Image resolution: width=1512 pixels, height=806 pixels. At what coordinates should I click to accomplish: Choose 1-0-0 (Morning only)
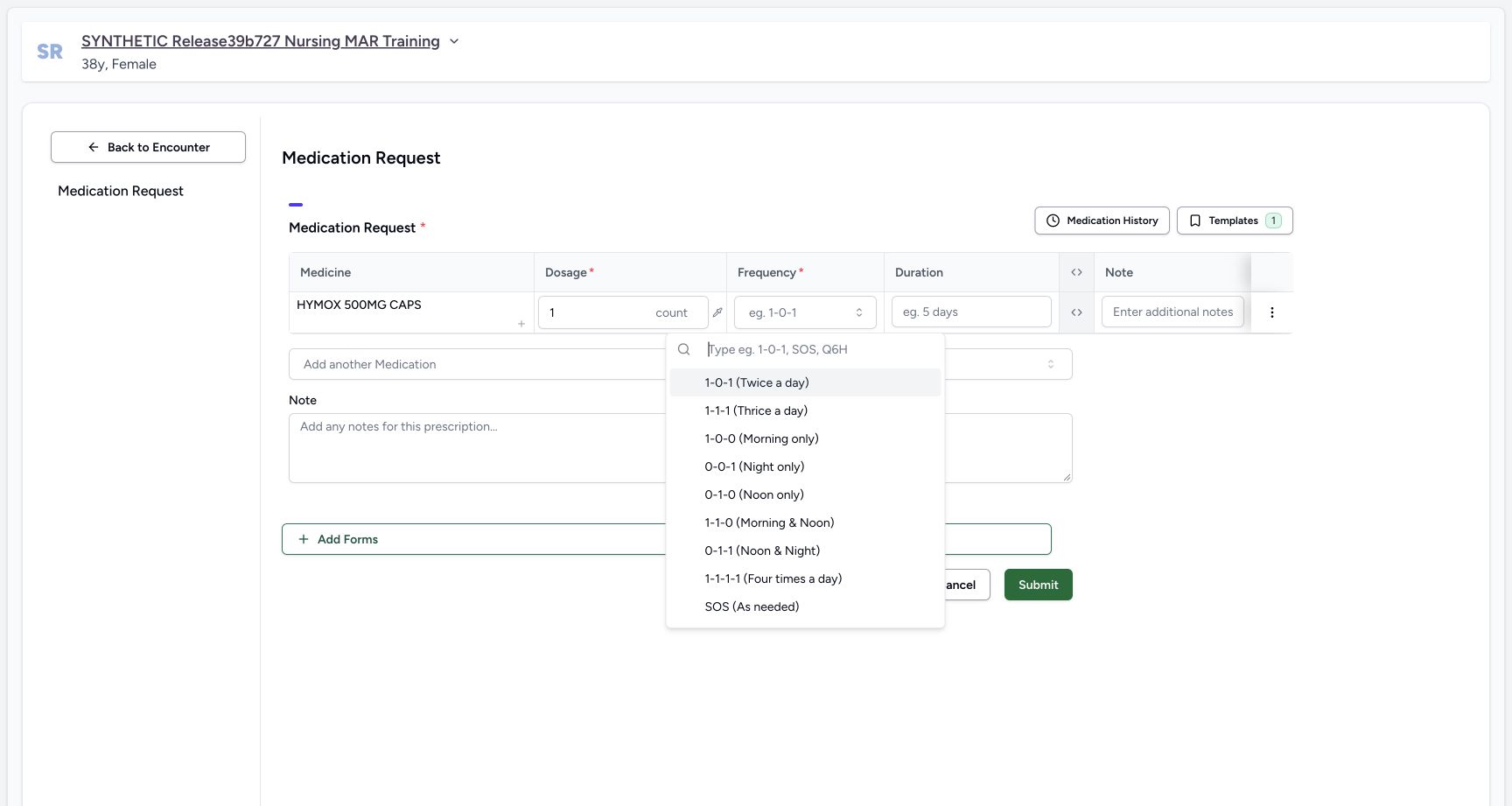(x=805, y=438)
